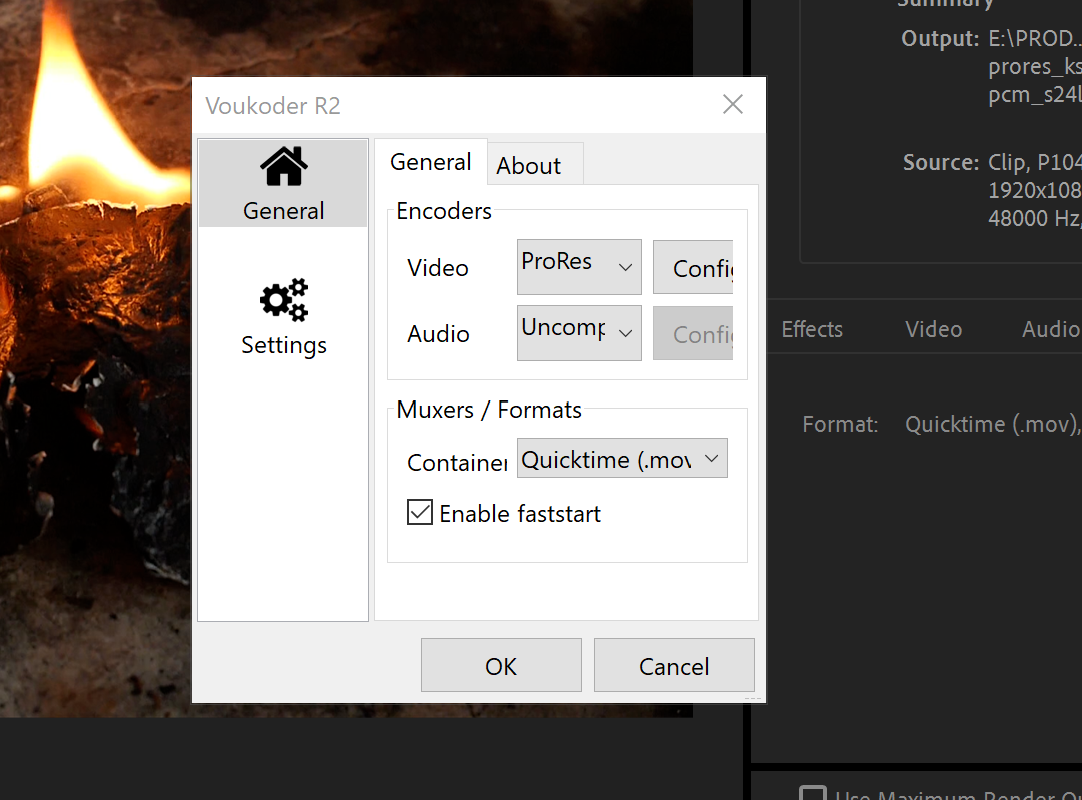Click the Voukoder R2 title bar

tap(450, 105)
